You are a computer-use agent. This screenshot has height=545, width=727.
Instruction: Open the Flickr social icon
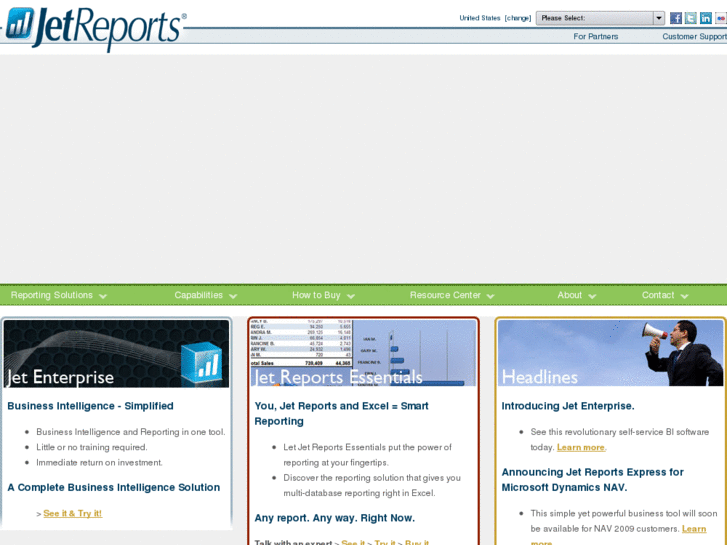point(721,18)
